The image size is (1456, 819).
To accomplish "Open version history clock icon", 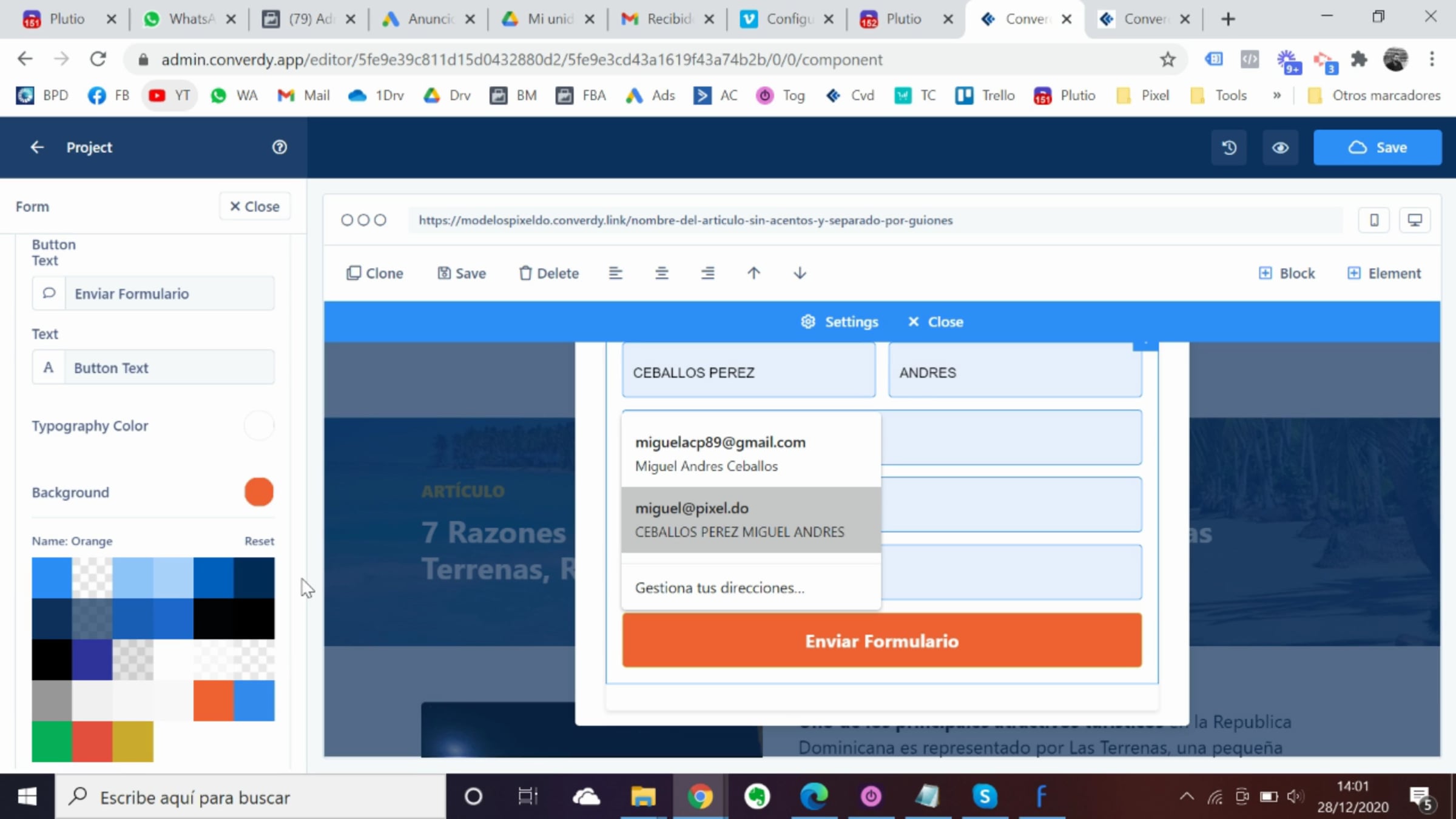I will point(1229,147).
